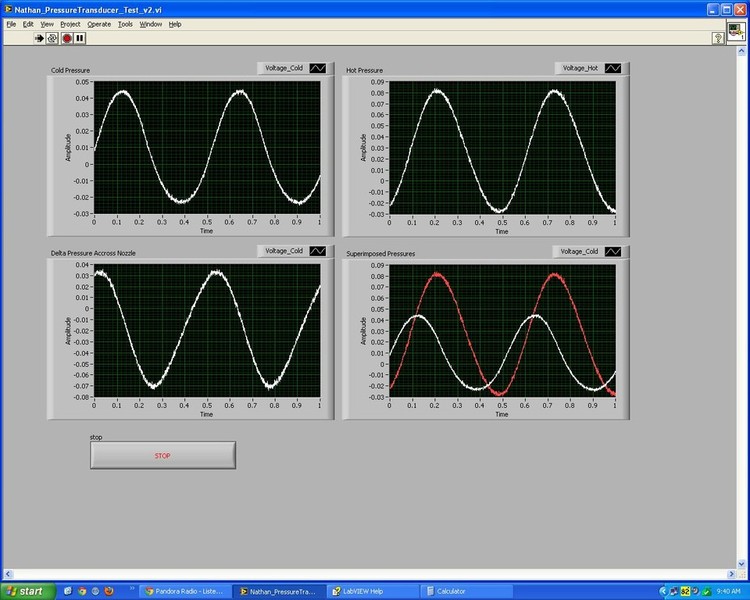
Task: Open the Operate menu
Action: tap(99, 23)
